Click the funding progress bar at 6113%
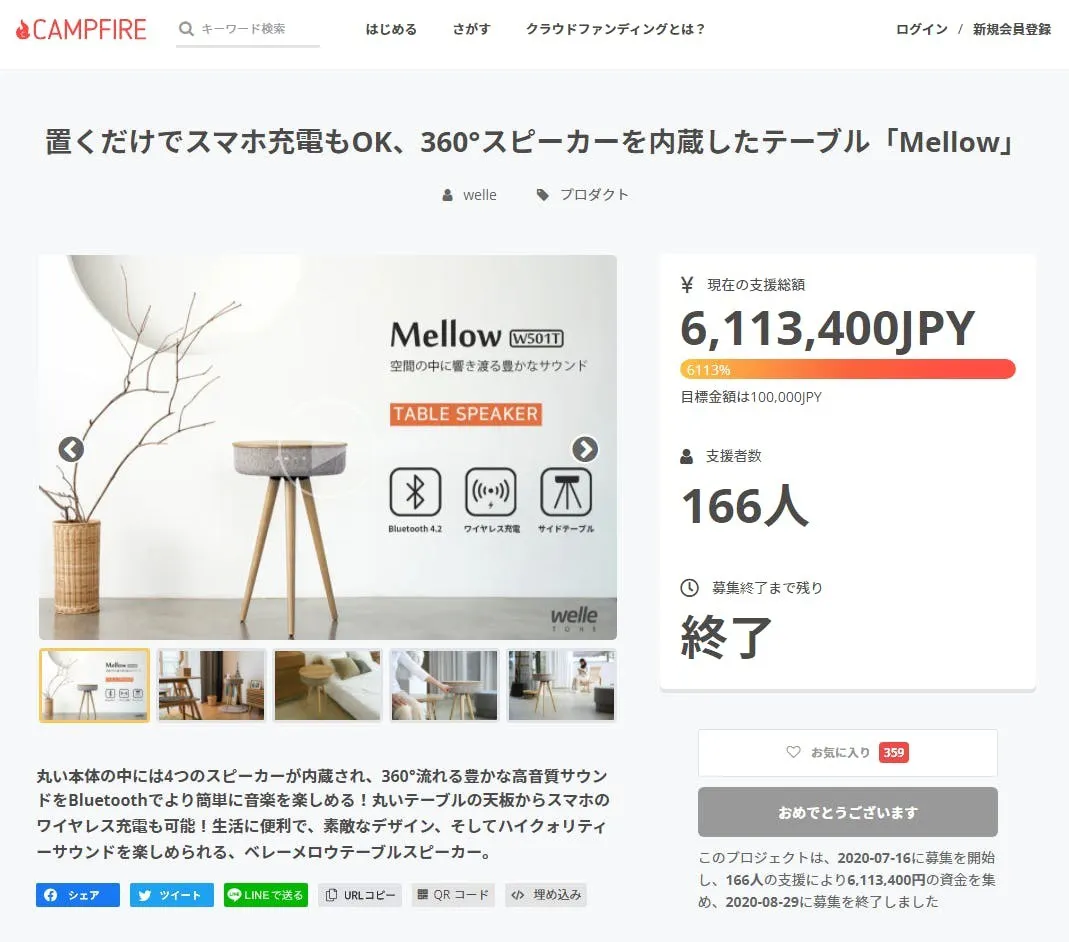1069x942 pixels. pyautogui.click(x=847, y=369)
